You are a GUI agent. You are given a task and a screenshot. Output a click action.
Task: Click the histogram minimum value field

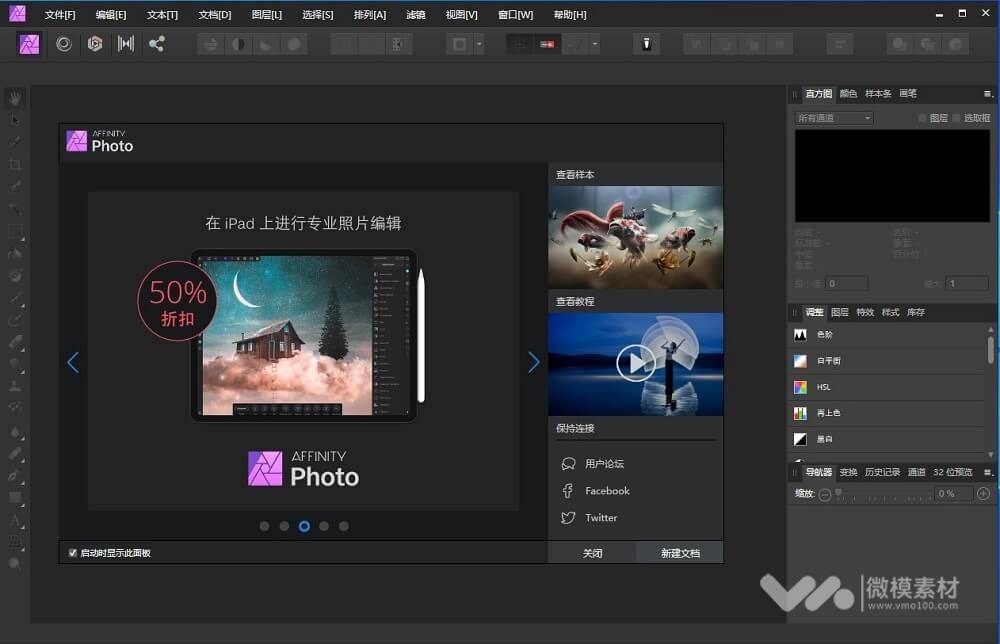(847, 283)
